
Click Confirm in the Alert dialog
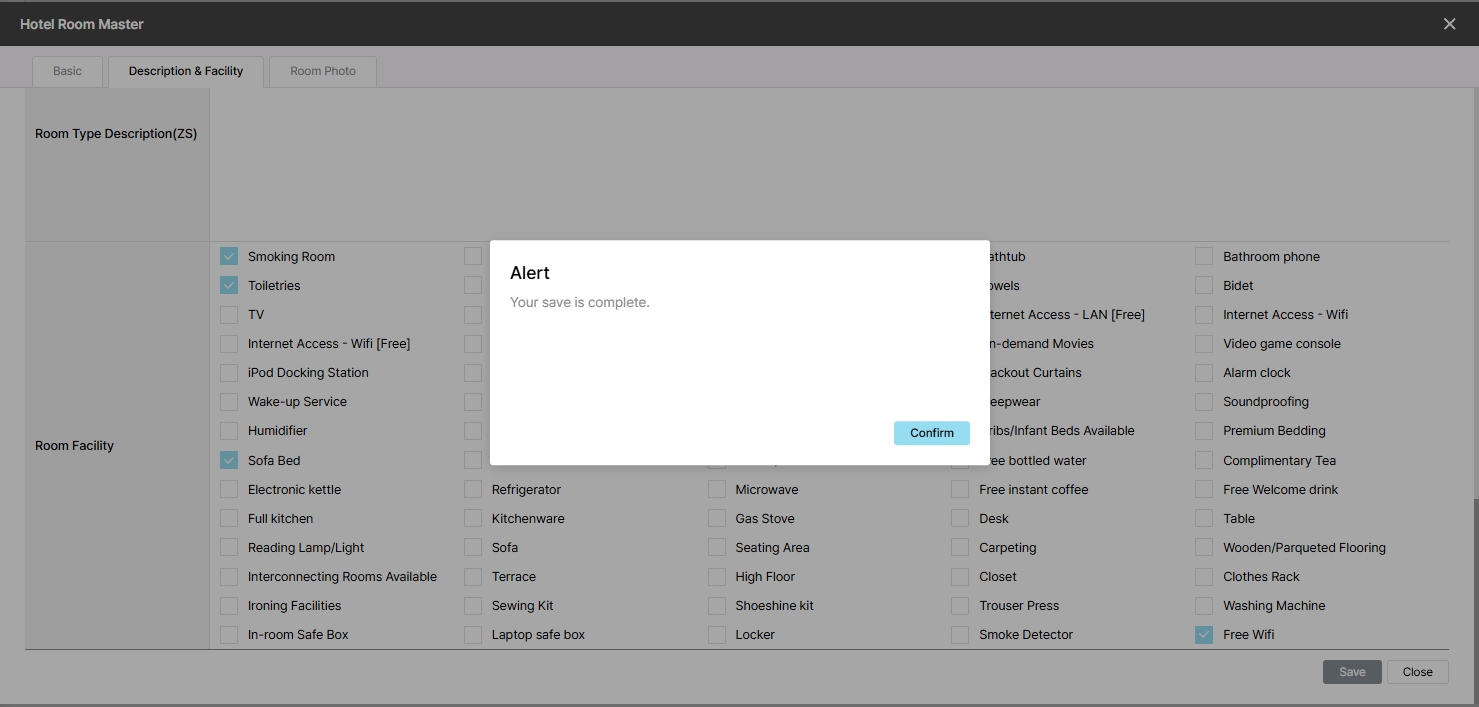click(x=931, y=433)
